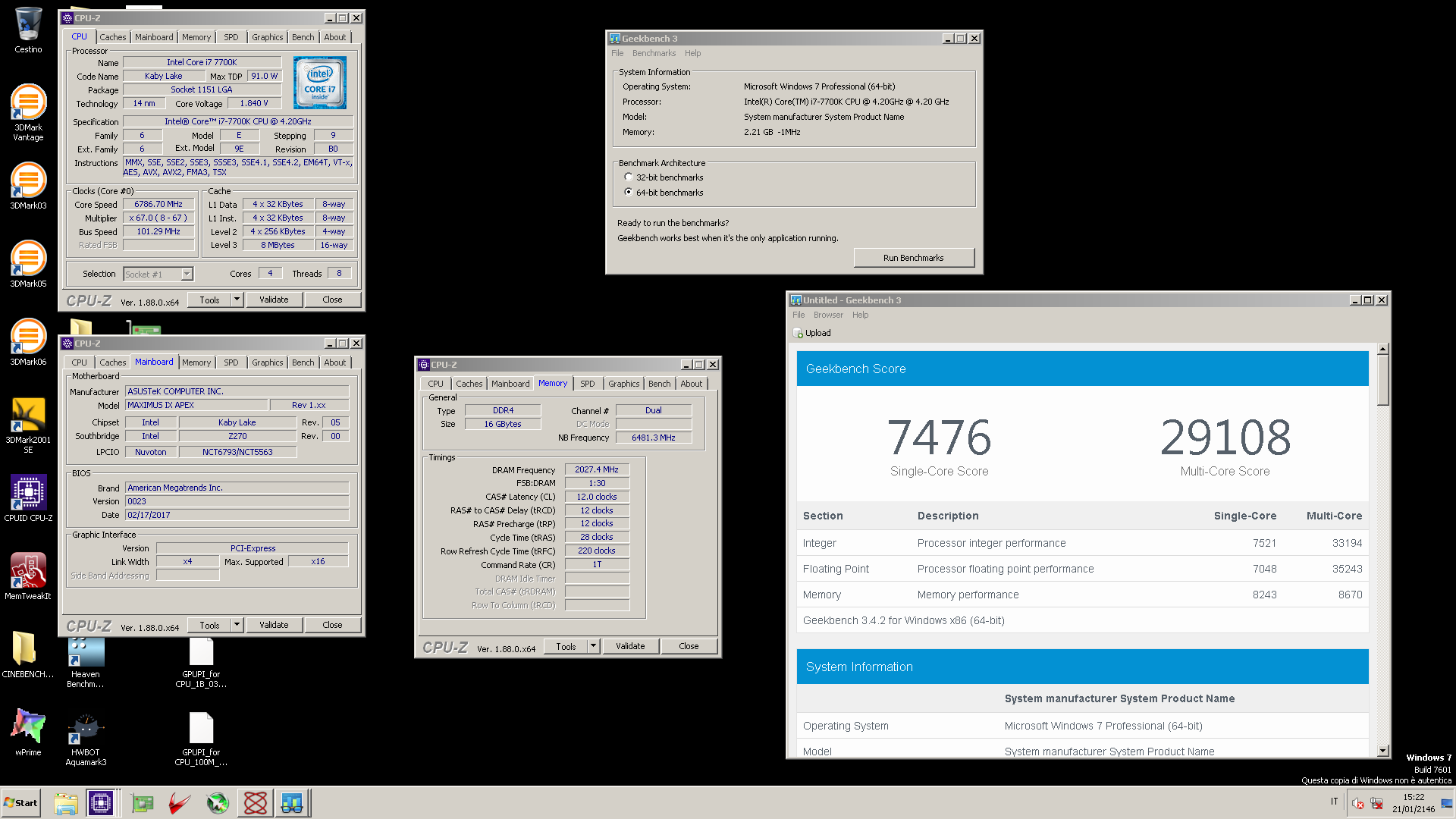Click the Run Benchmarks button
1456x819 pixels.
pos(913,258)
